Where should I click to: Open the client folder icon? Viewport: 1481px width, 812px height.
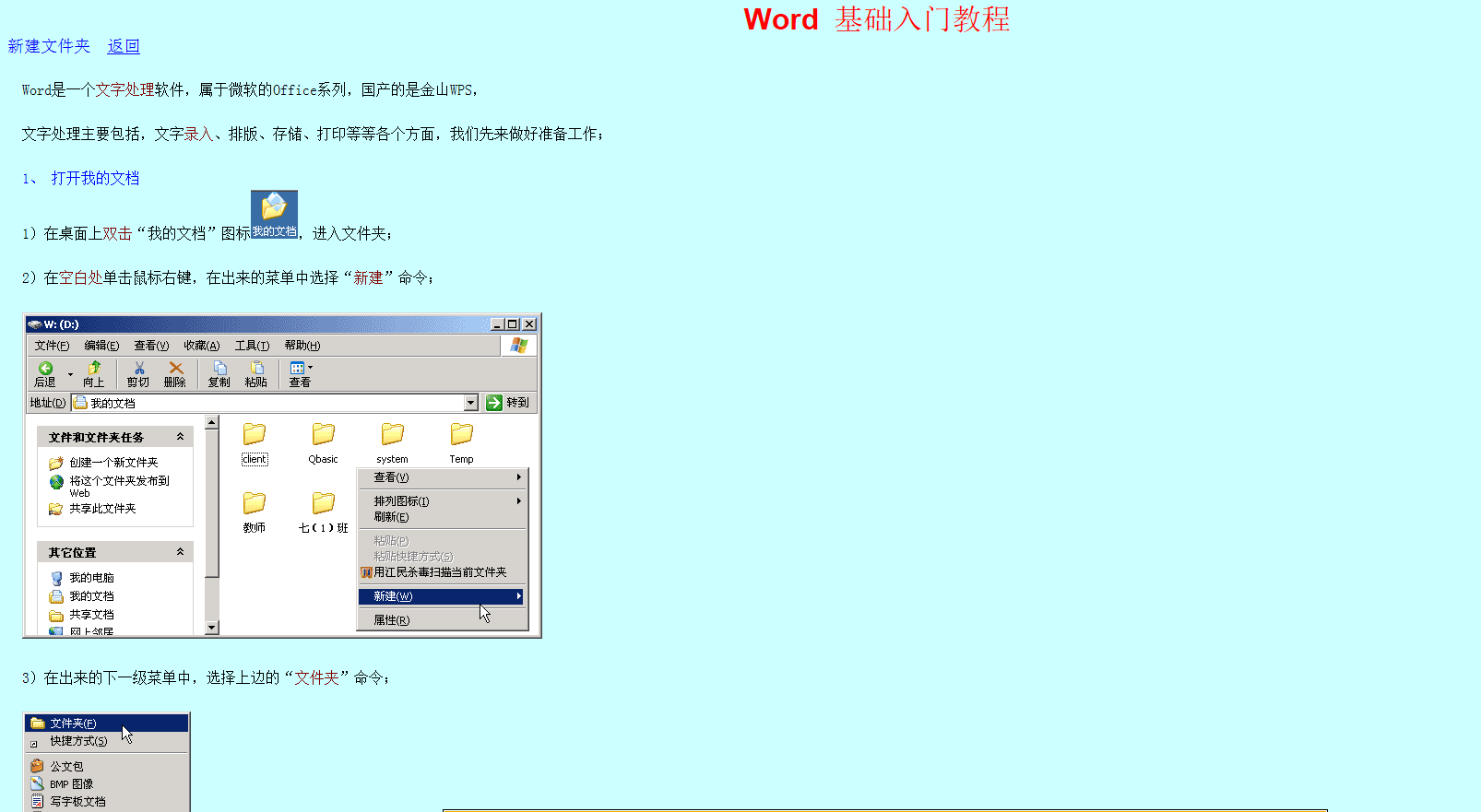pos(255,434)
